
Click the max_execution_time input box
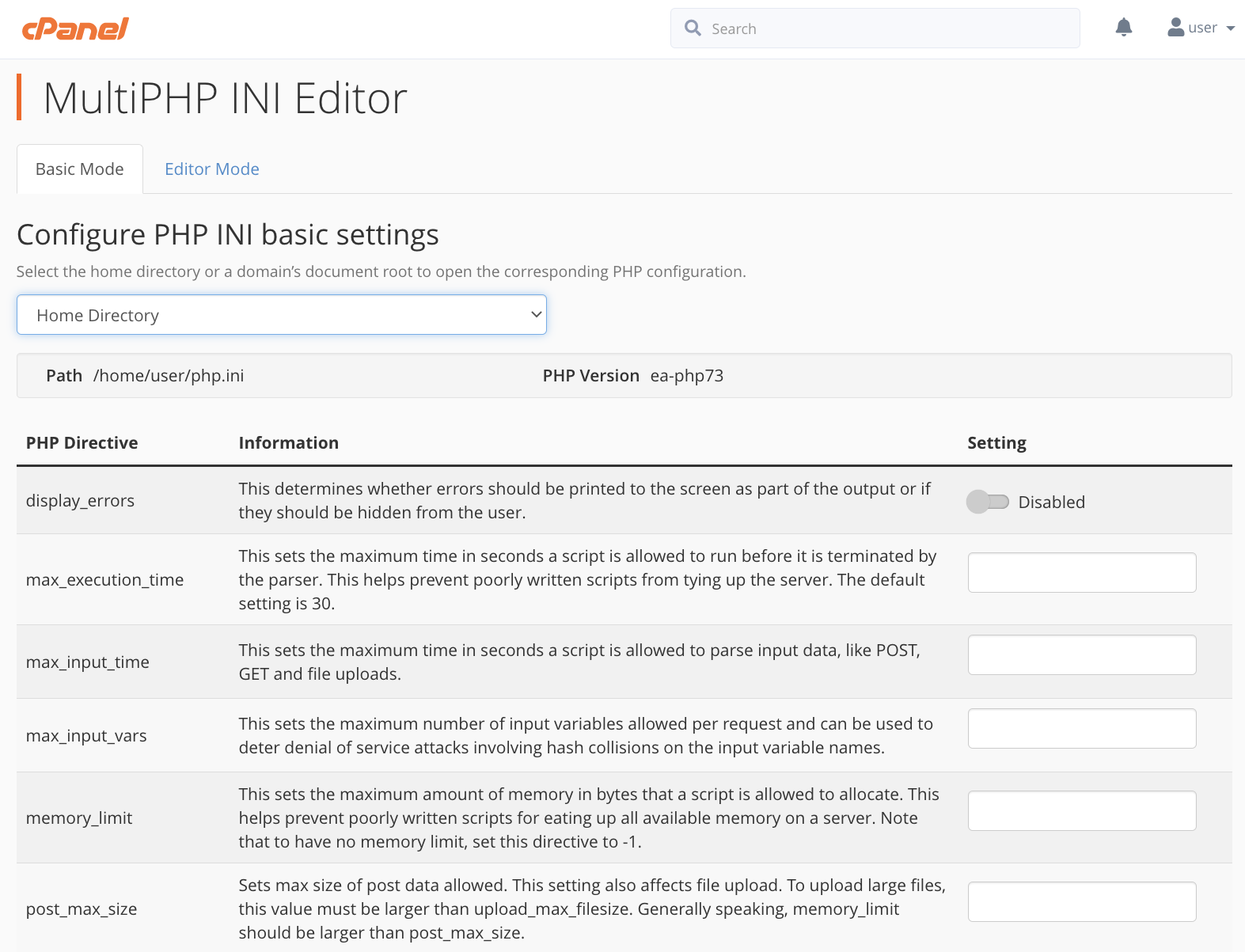pyautogui.click(x=1081, y=572)
